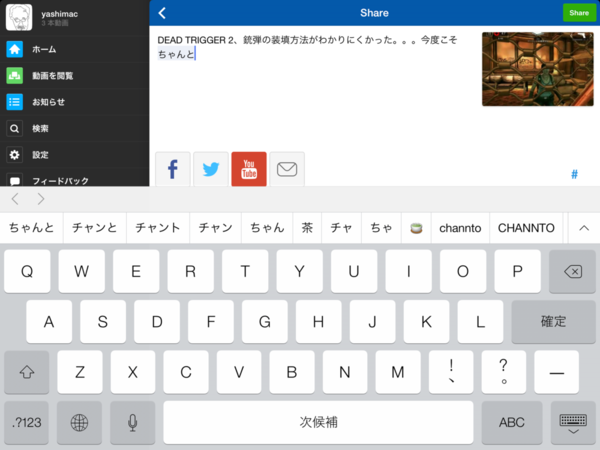Tap the E key
The width and height of the screenshot is (600, 450).
[x=136, y=271]
